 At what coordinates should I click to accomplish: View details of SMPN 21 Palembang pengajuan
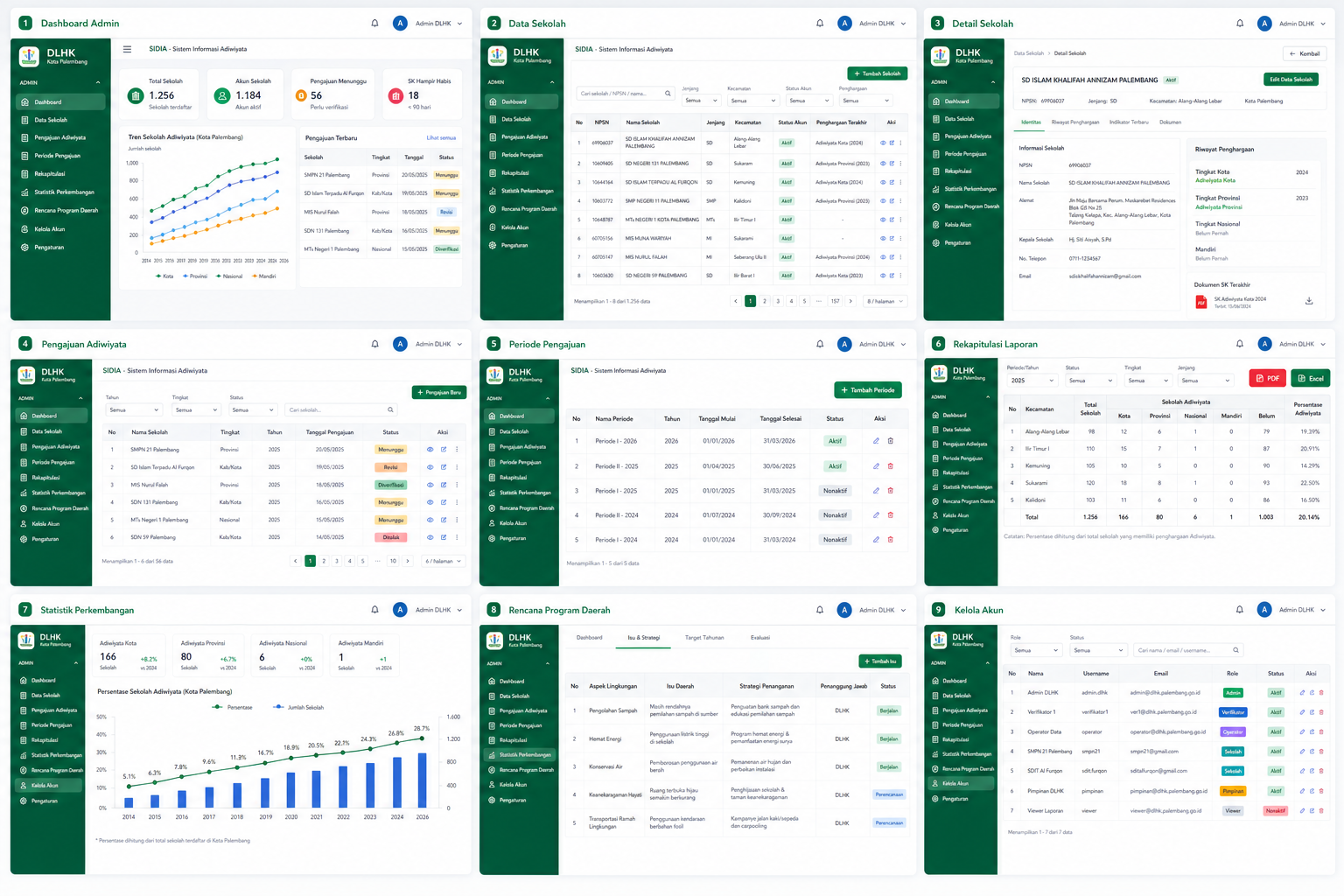[x=430, y=450]
